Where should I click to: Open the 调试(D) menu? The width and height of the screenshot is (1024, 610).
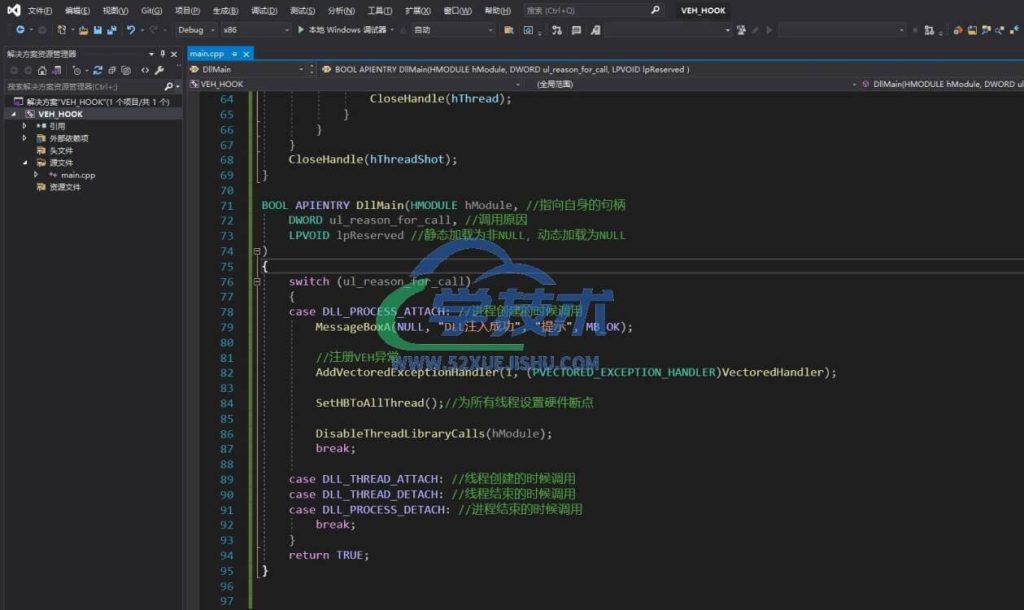coord(264,10)
